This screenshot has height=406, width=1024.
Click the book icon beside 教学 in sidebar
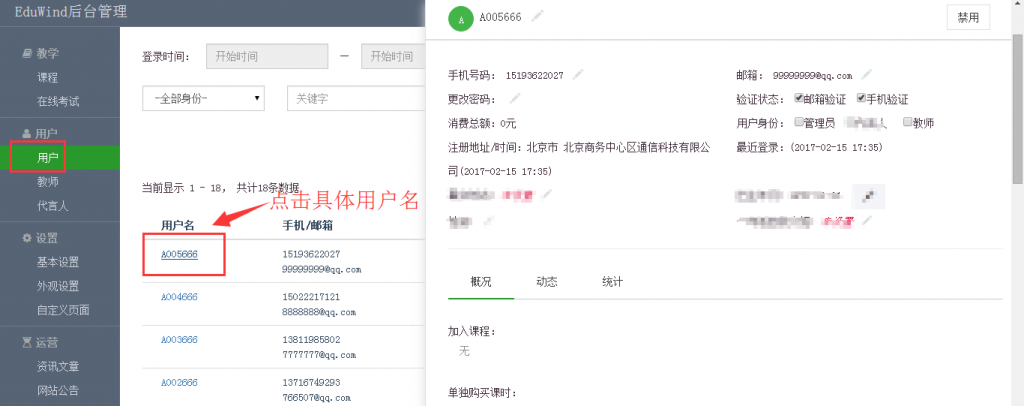pos(26,54)
